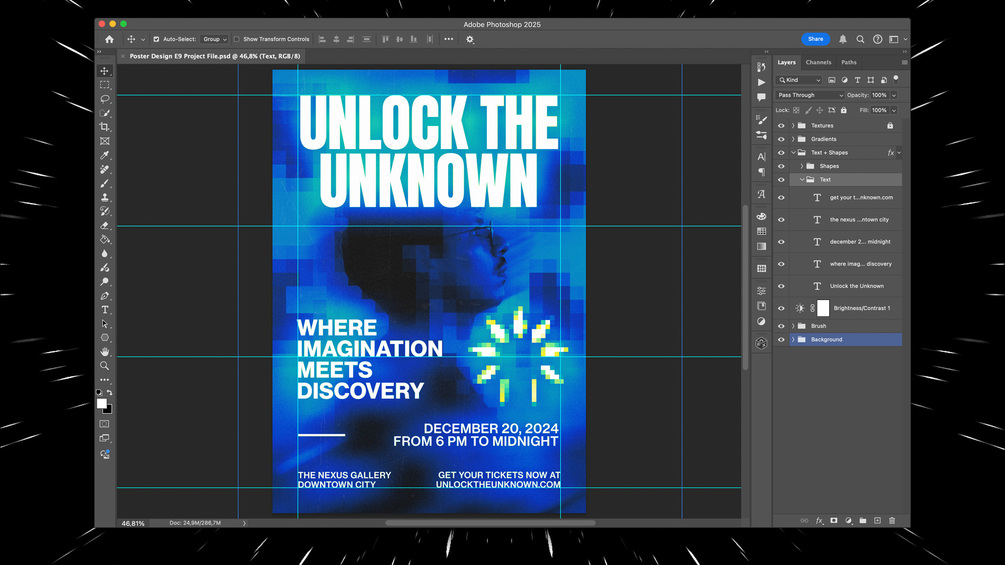1005x565 pixels.
Task: Open the Layers panel hamburger menu
Action: [904, 62]
